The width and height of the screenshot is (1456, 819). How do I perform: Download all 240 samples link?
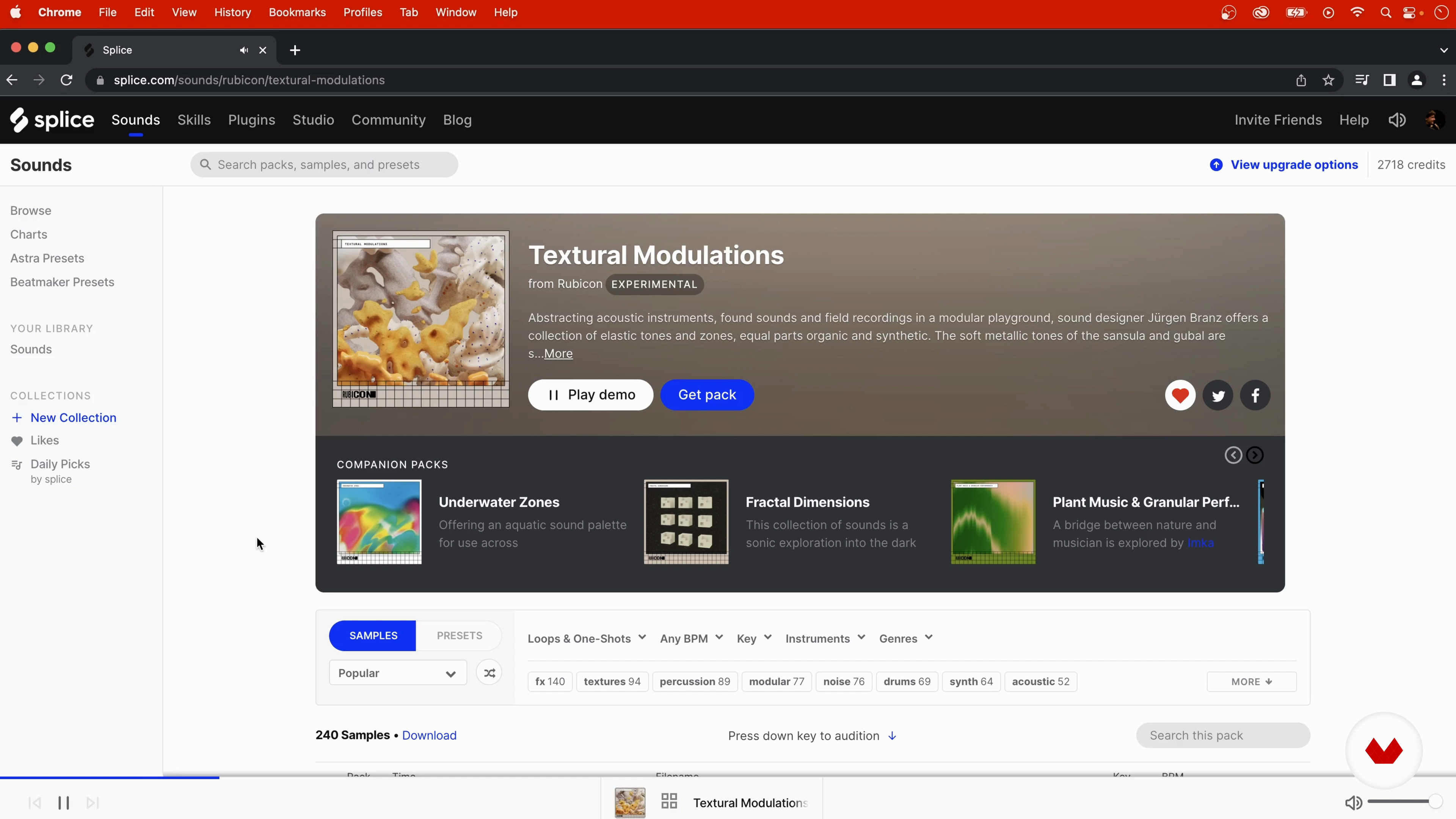(429, 735)
